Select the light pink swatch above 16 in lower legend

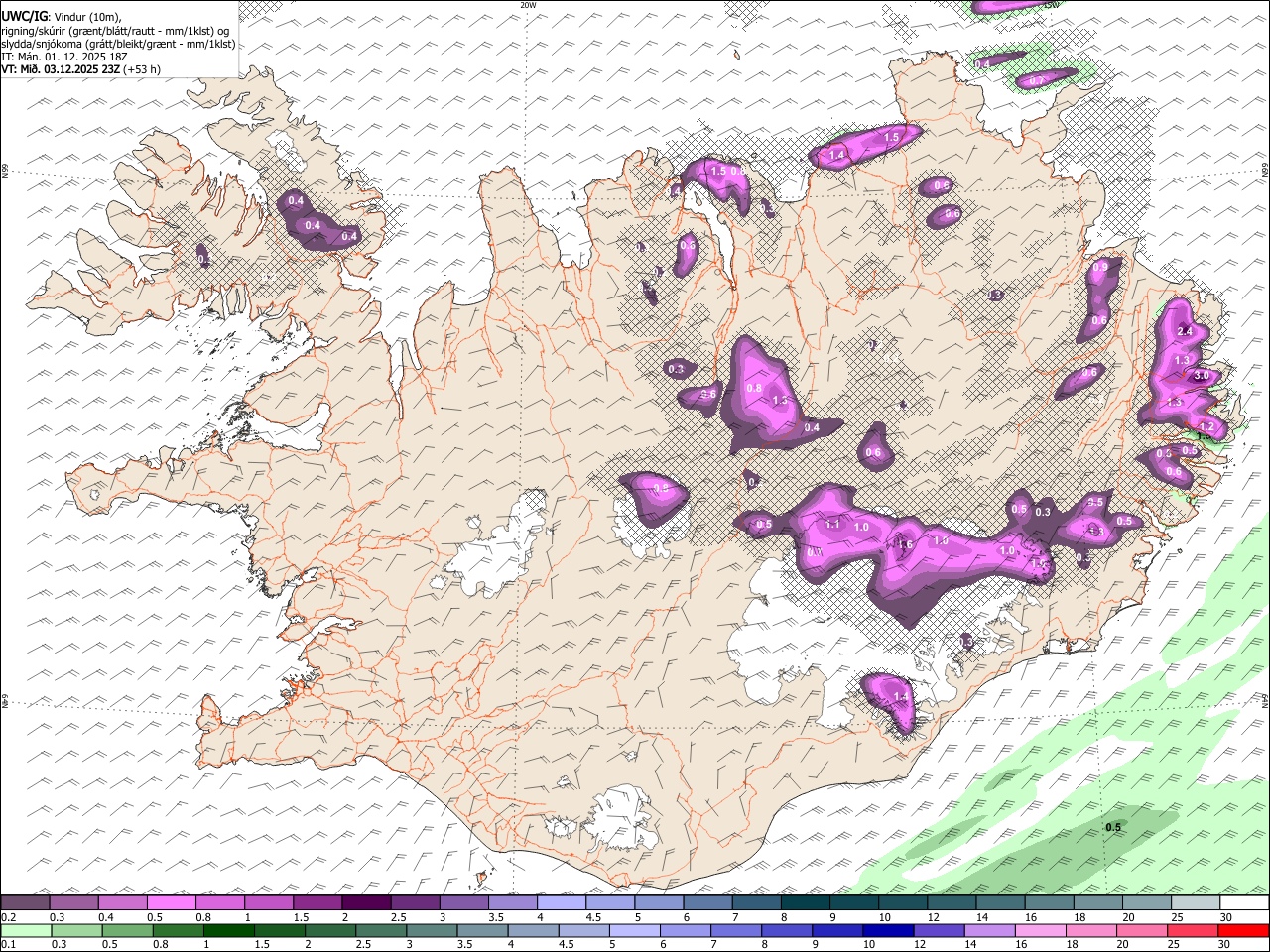click(x=1041, y=930)
